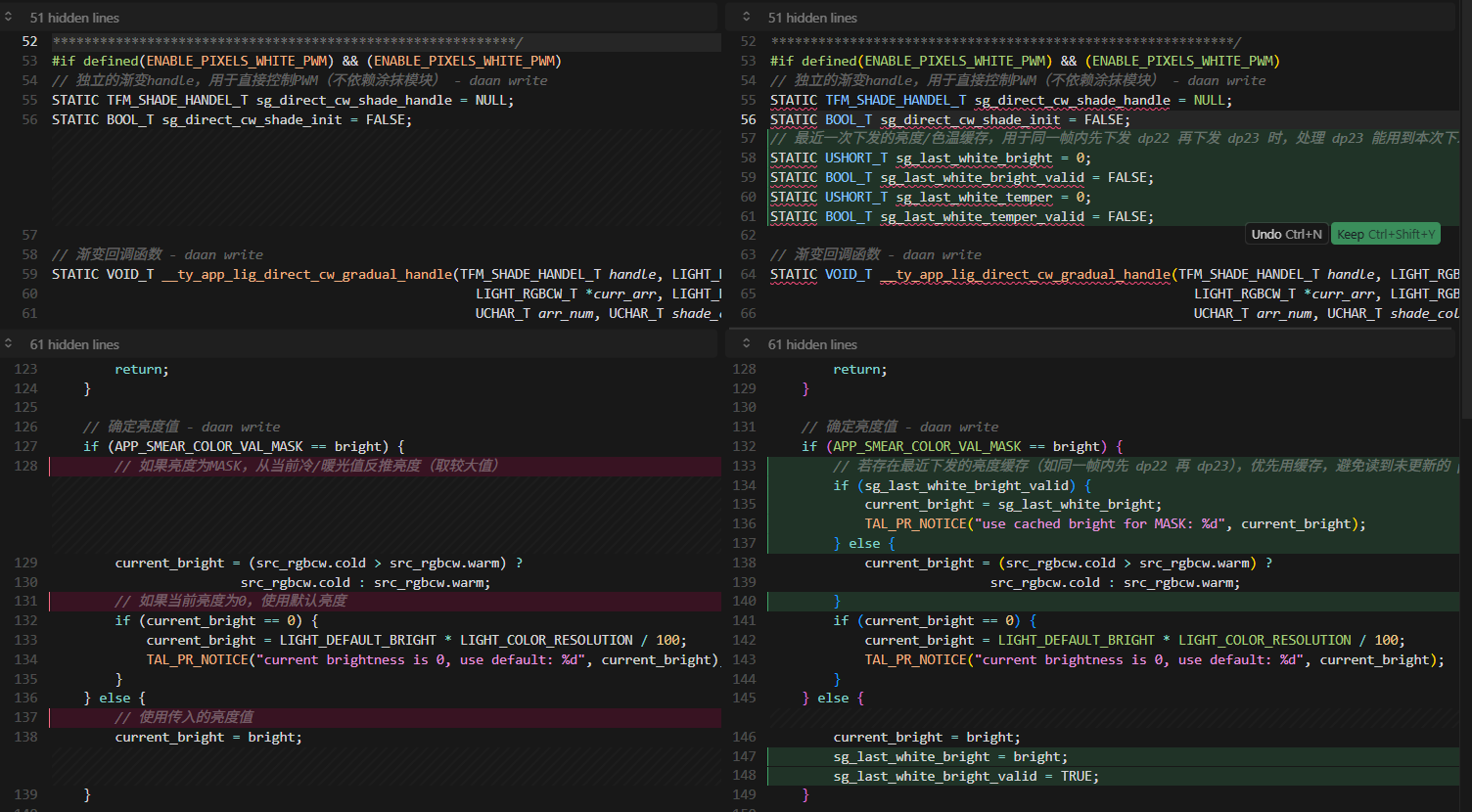Image resolution: width=1472 pixels, height=812 pixels.
Task: Expand the 51 hidden lines icon in left pane
Action: point(9,17)
